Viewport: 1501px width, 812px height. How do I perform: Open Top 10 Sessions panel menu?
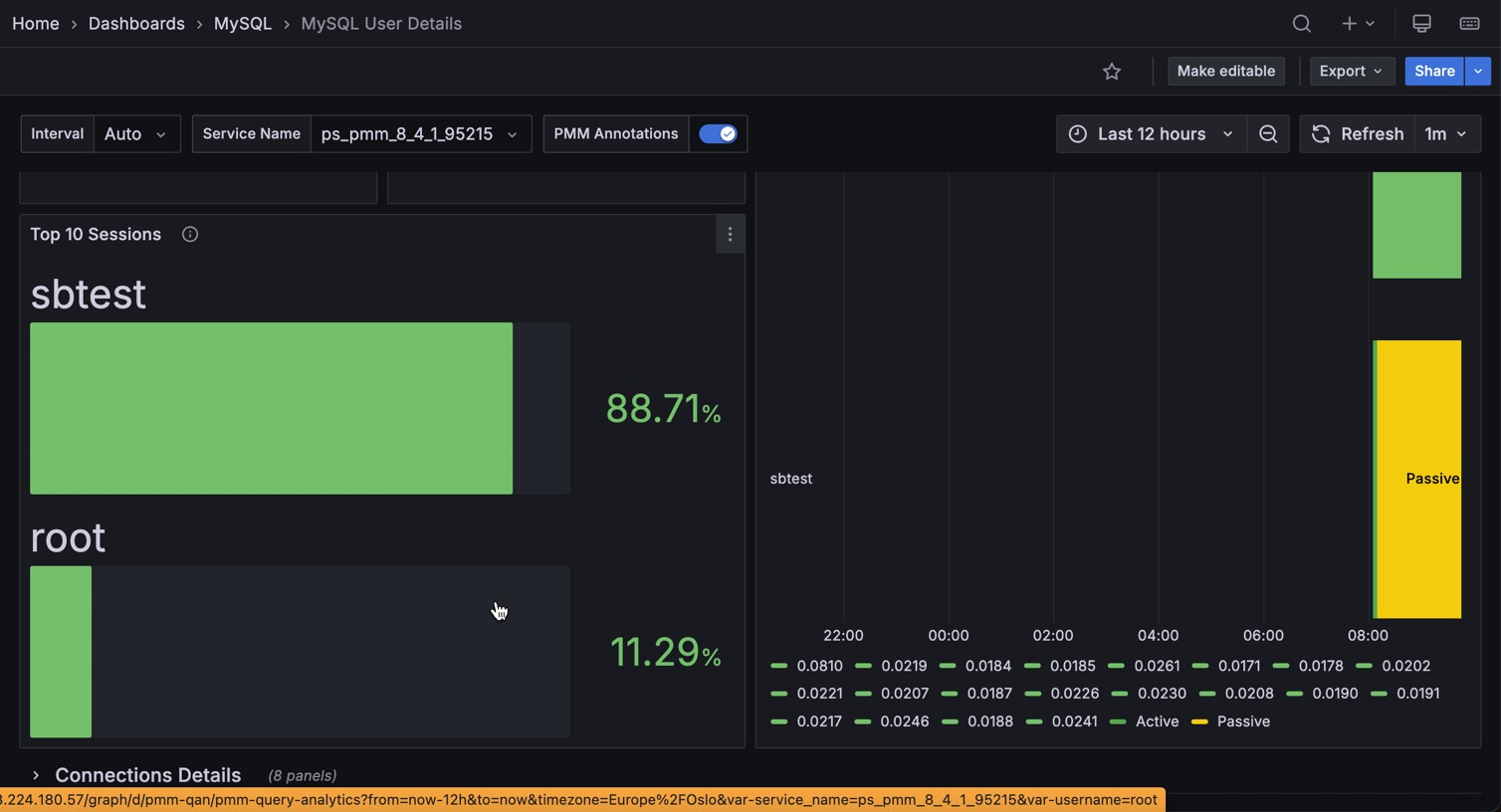tap(730, 235)
